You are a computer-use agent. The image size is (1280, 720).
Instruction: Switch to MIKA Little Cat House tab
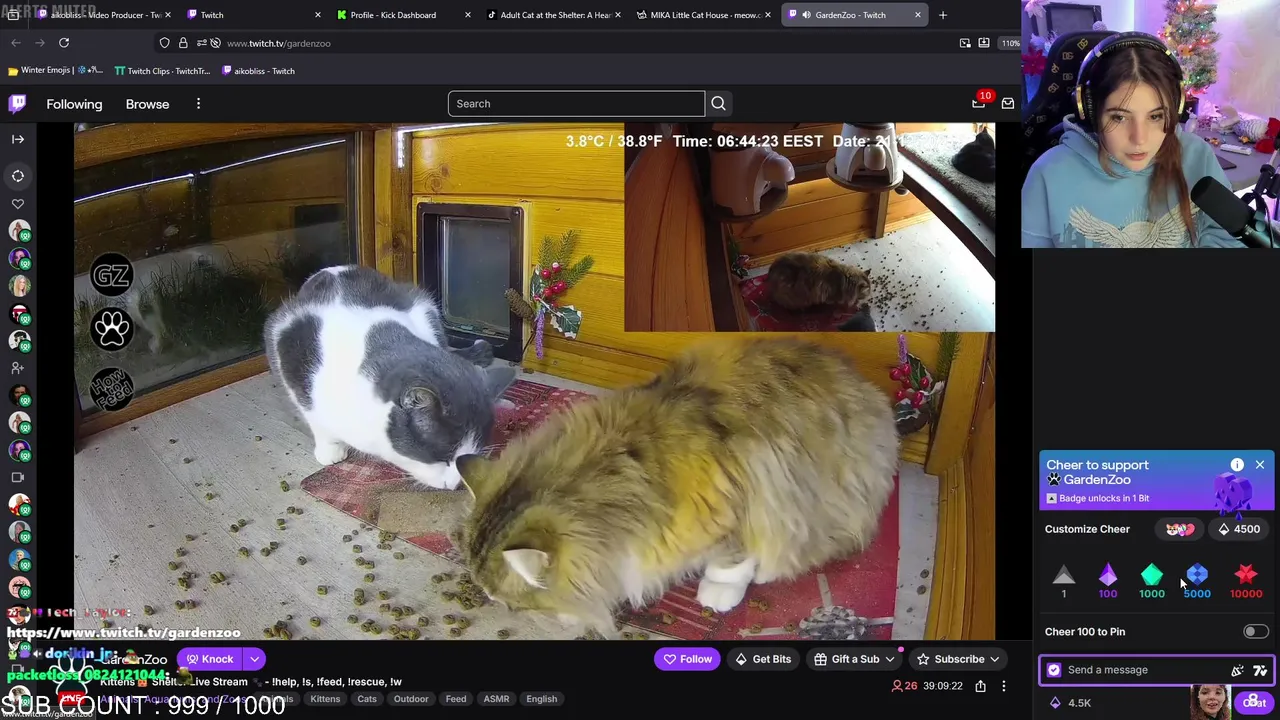coord(705,15)
